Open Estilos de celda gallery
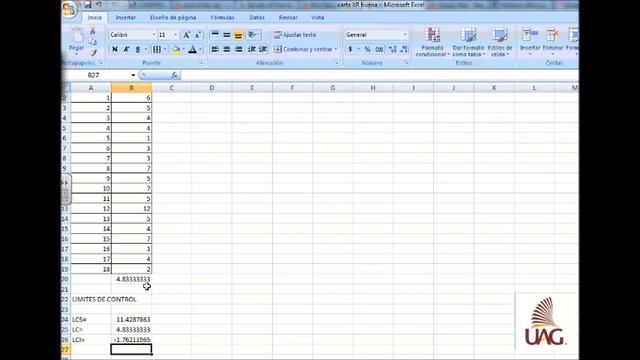Screen dimensions: 640x360 coord(500,42)
